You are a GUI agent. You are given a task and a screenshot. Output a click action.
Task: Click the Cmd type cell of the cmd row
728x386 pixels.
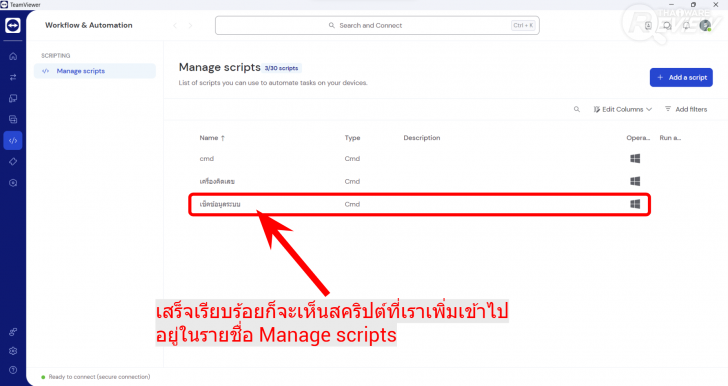tap(352, 158)
